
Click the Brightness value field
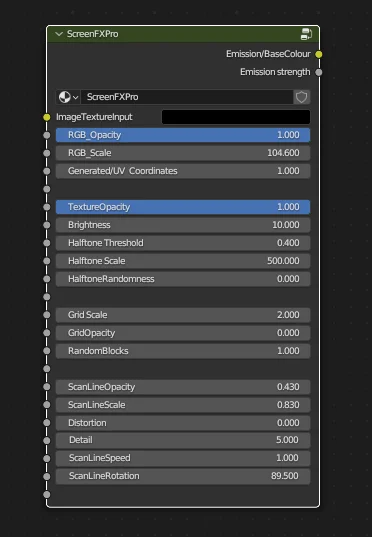(183, 225)
